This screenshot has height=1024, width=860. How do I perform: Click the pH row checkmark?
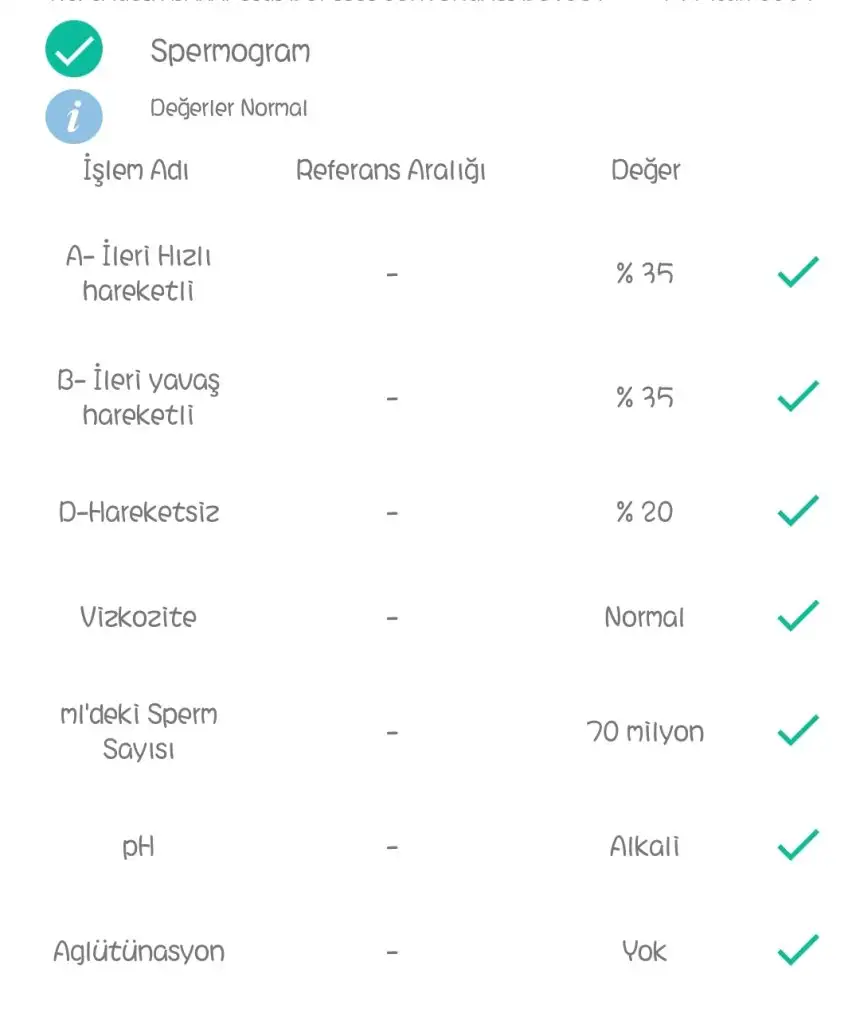[798, 846]
